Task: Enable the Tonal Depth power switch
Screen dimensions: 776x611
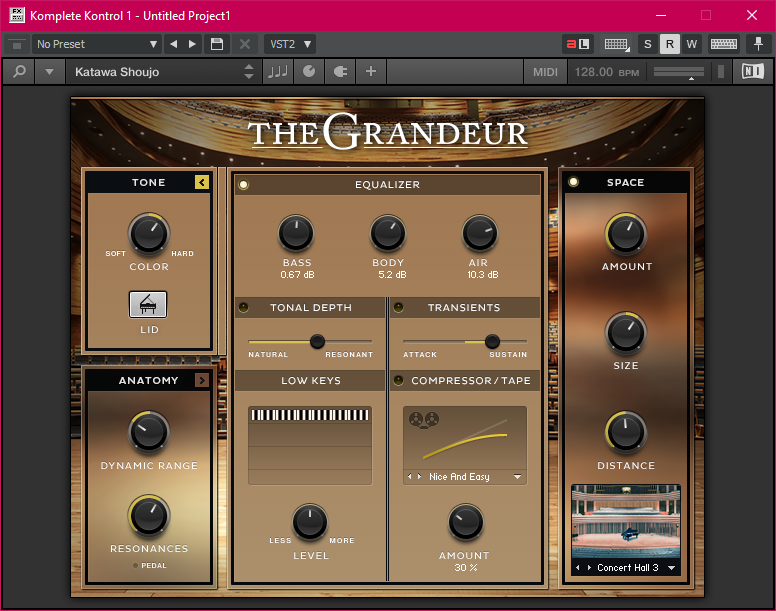Action: [x=243, y=308]
